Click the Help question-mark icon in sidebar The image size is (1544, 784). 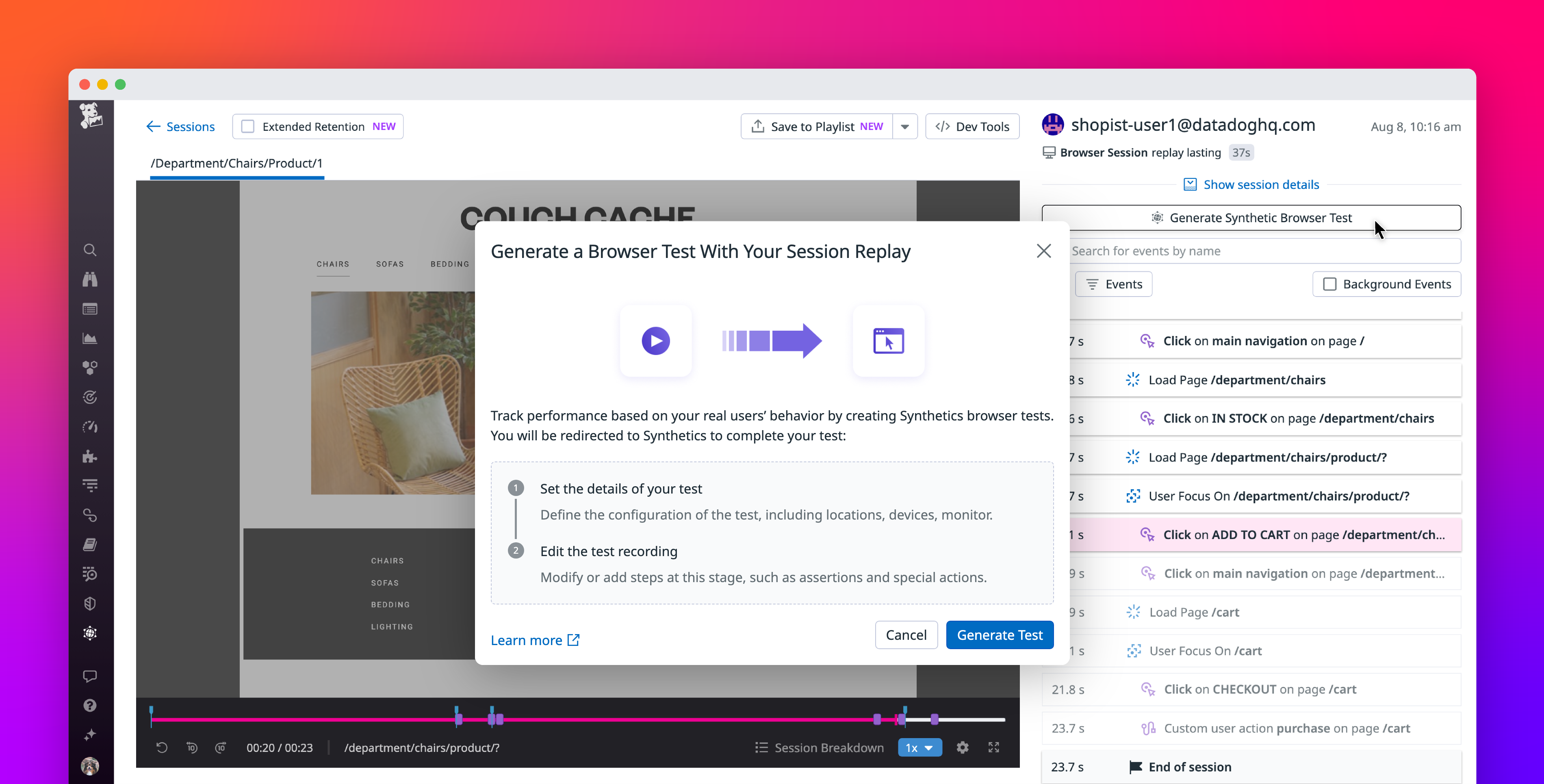pos(90,705)
